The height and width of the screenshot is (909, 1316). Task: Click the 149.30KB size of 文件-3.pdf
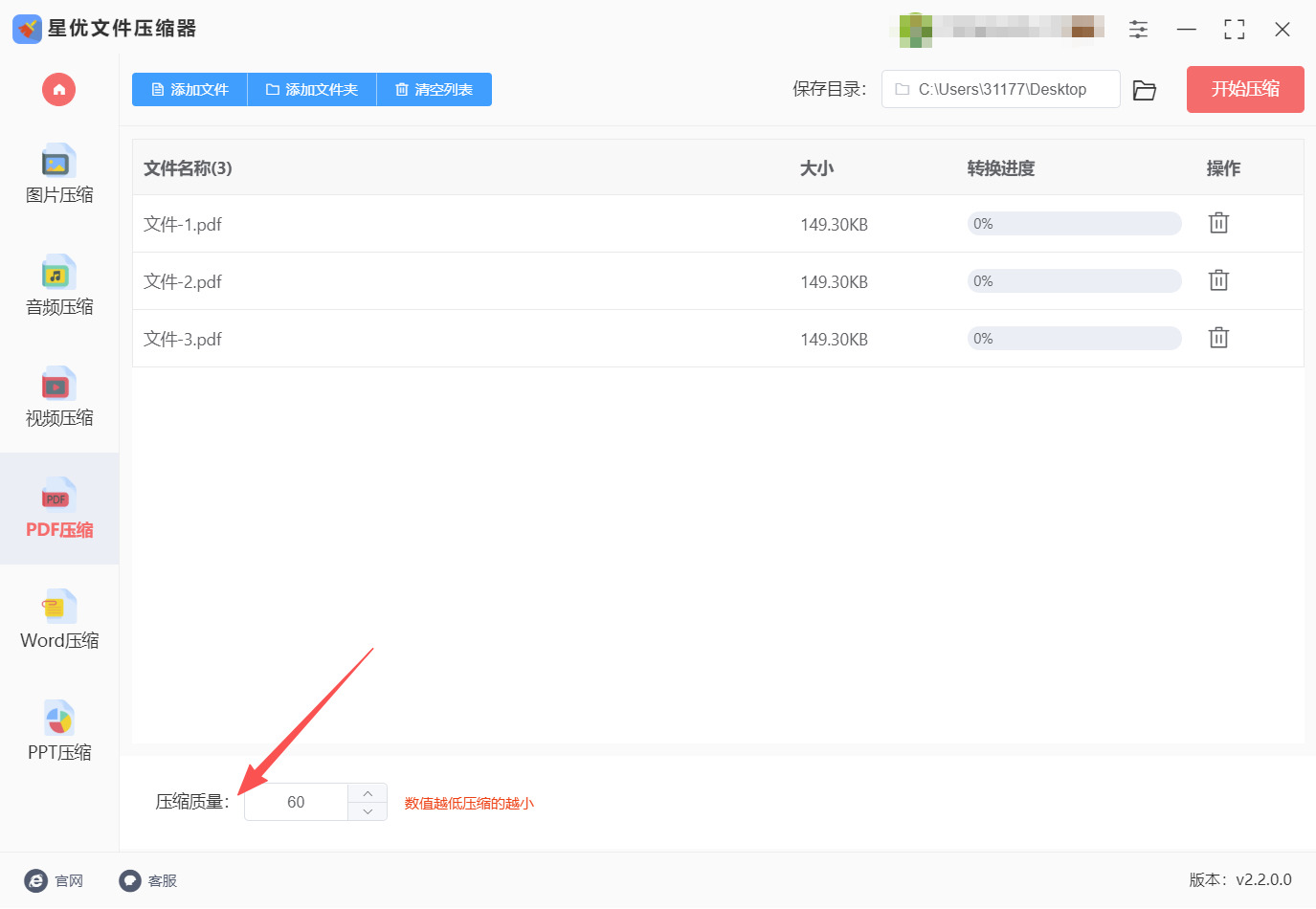pyautogui.click(x=835, y=340)
